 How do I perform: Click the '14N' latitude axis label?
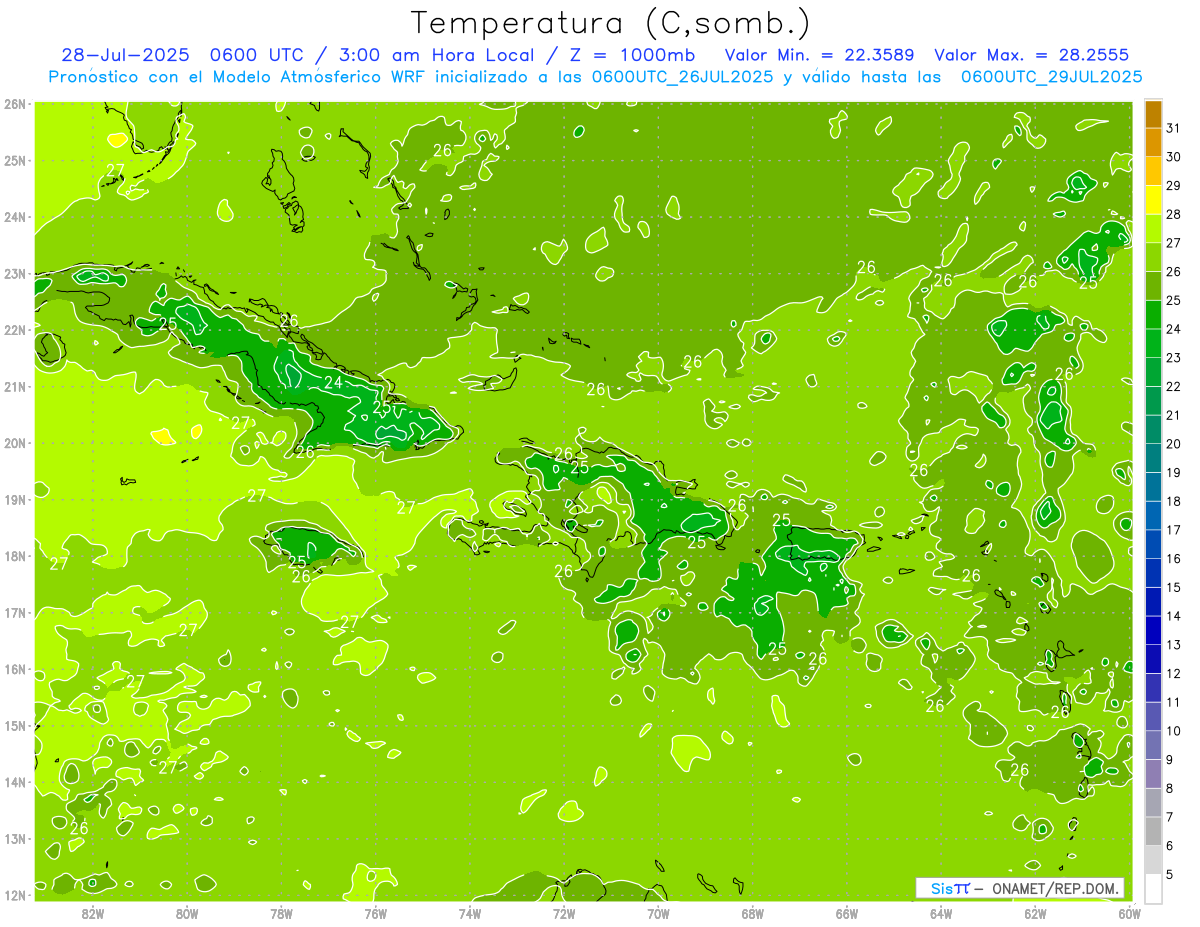14,782
